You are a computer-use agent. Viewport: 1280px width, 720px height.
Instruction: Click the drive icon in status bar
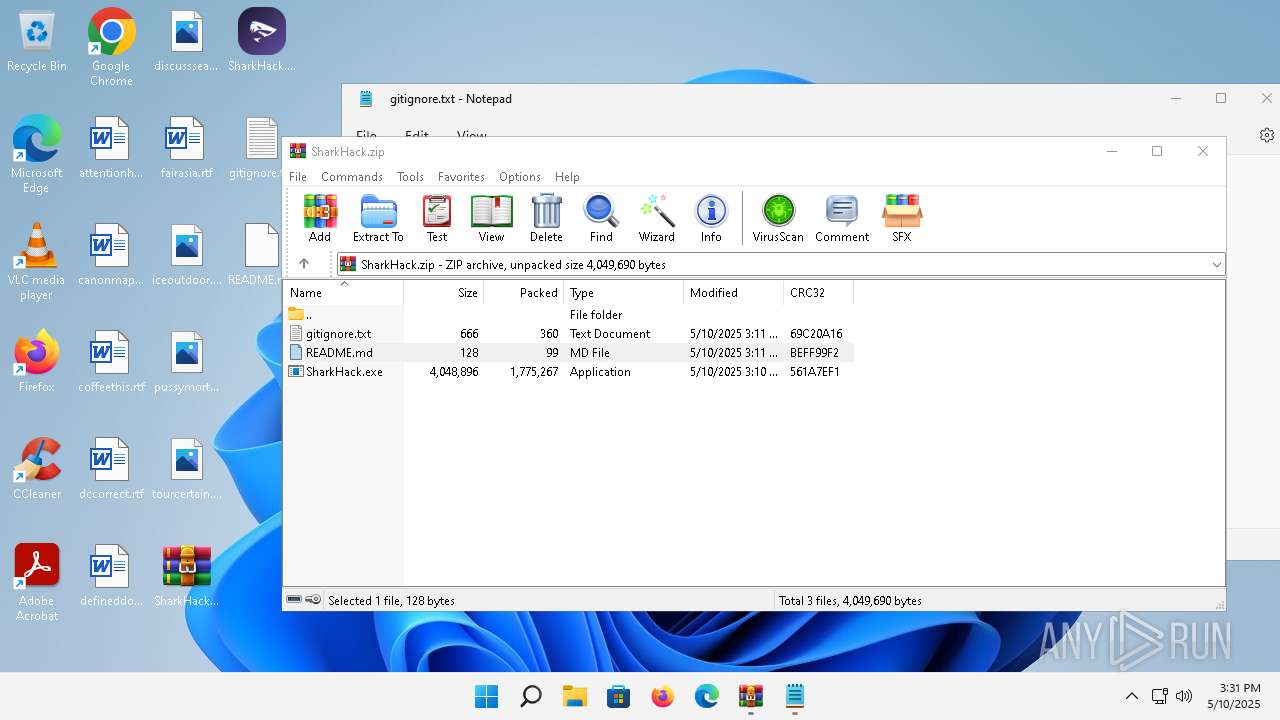pos(295,600)
